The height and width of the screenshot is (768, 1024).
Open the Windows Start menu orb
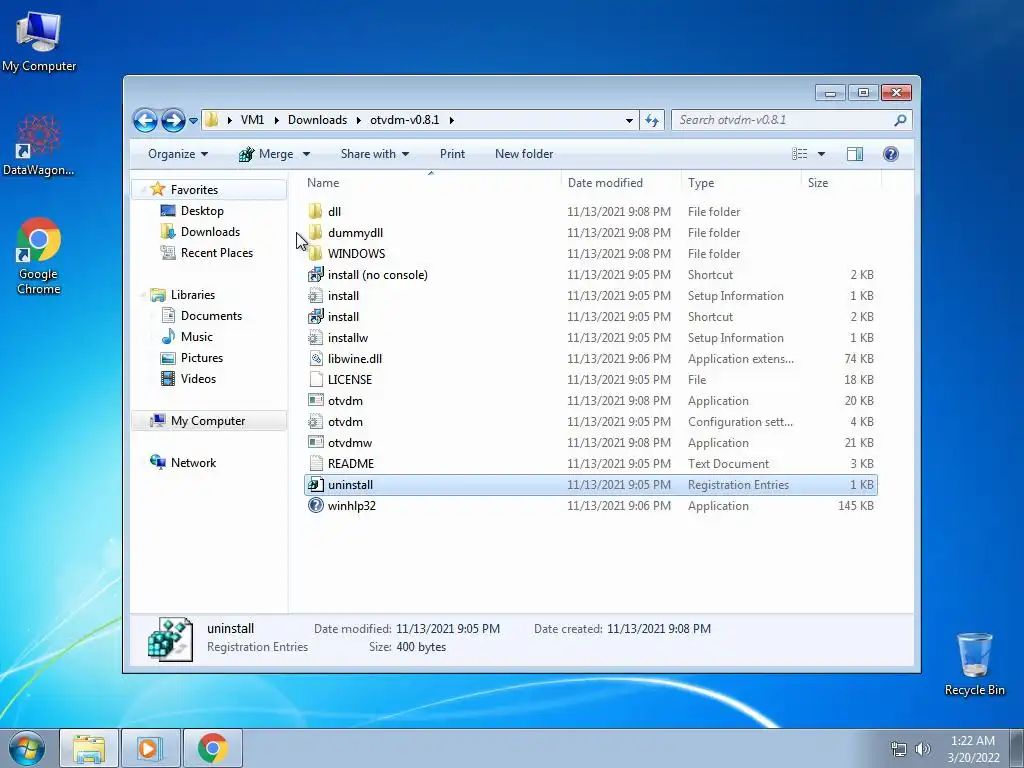(x=26, y=748)
